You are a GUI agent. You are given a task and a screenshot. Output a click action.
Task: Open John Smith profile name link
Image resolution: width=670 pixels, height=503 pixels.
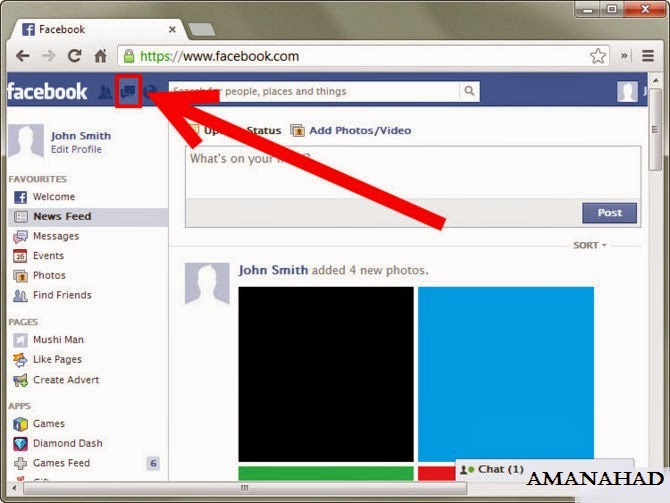81,136
